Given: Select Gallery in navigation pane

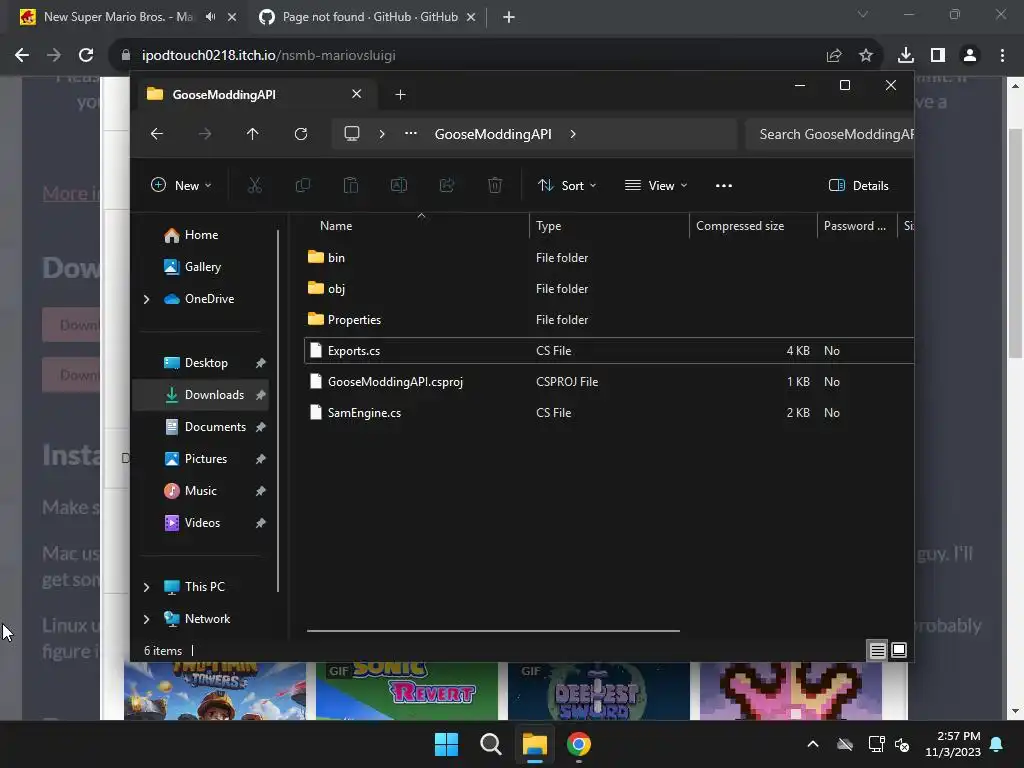Looking at the screenshot, I should (202, 267).
